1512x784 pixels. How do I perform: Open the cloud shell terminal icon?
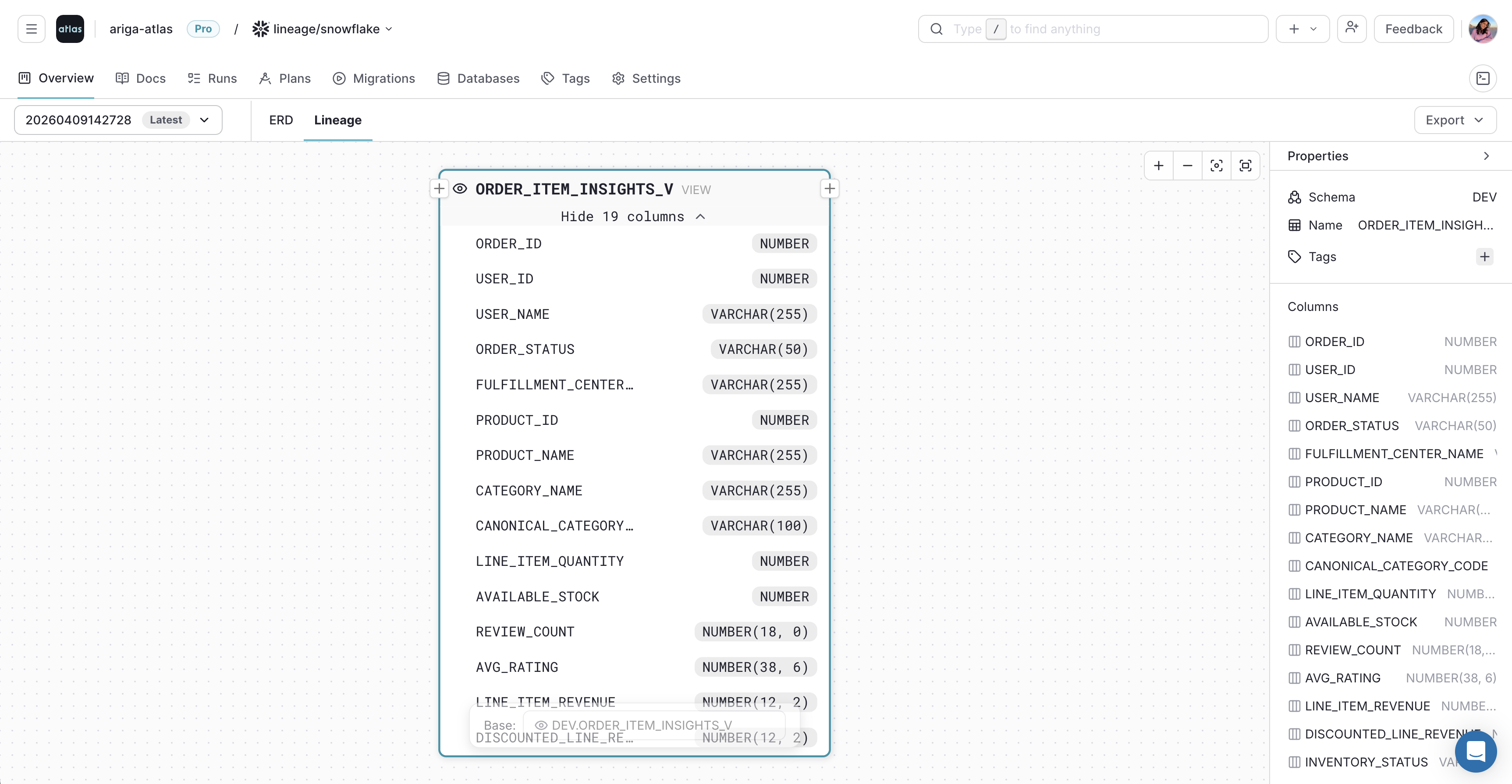[x=1483, y=78]
